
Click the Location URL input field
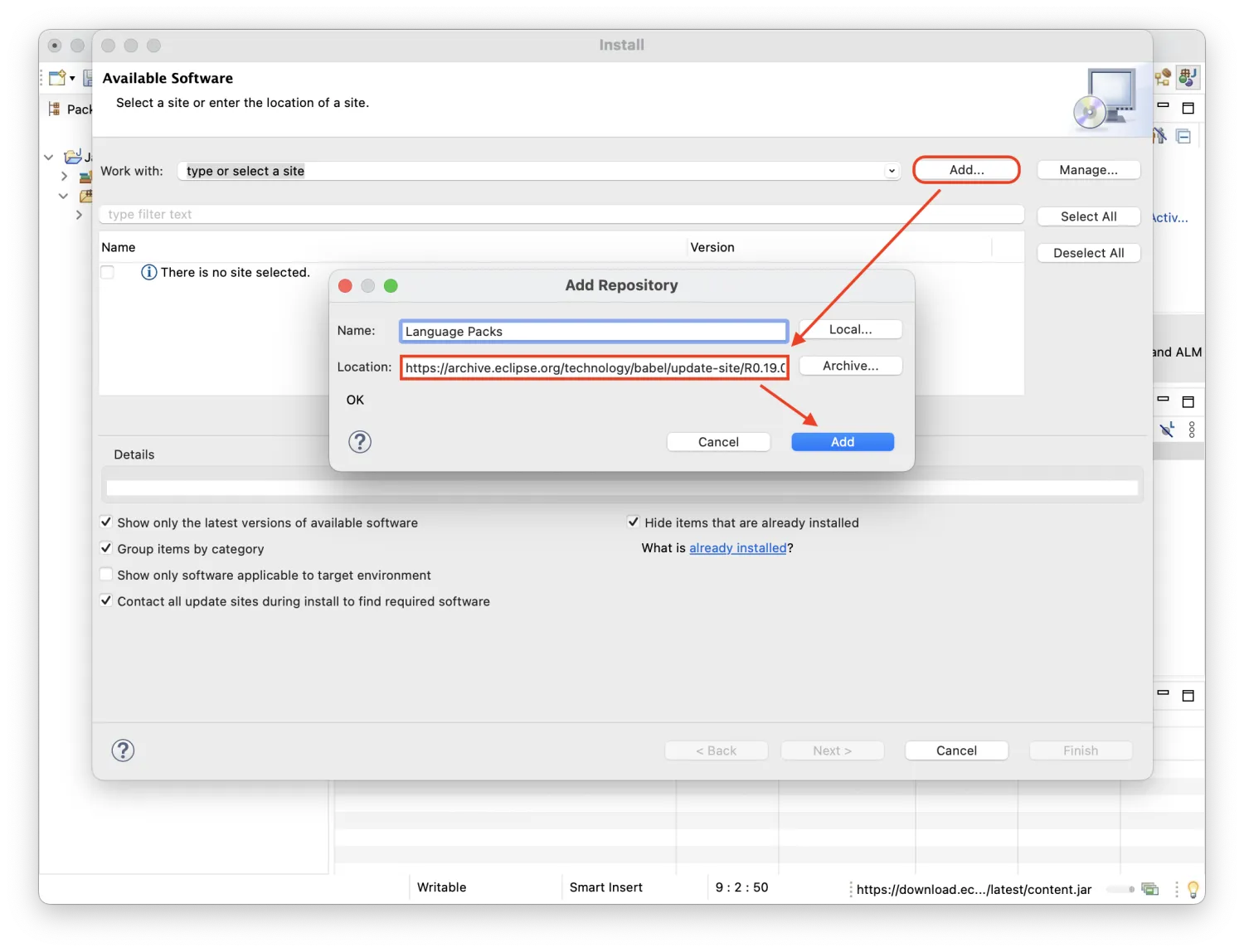594,367
